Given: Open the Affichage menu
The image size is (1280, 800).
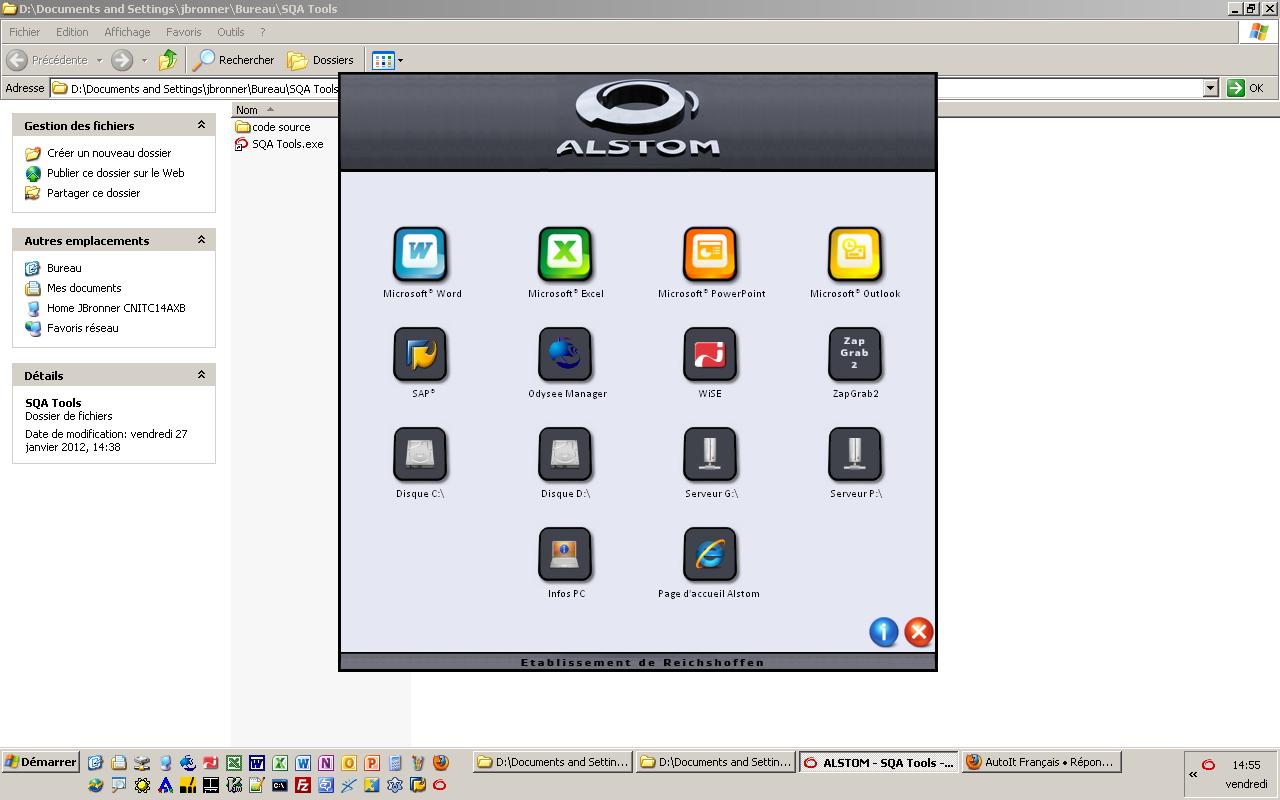Looking at the screenshot, I should (x=127, y=32).
